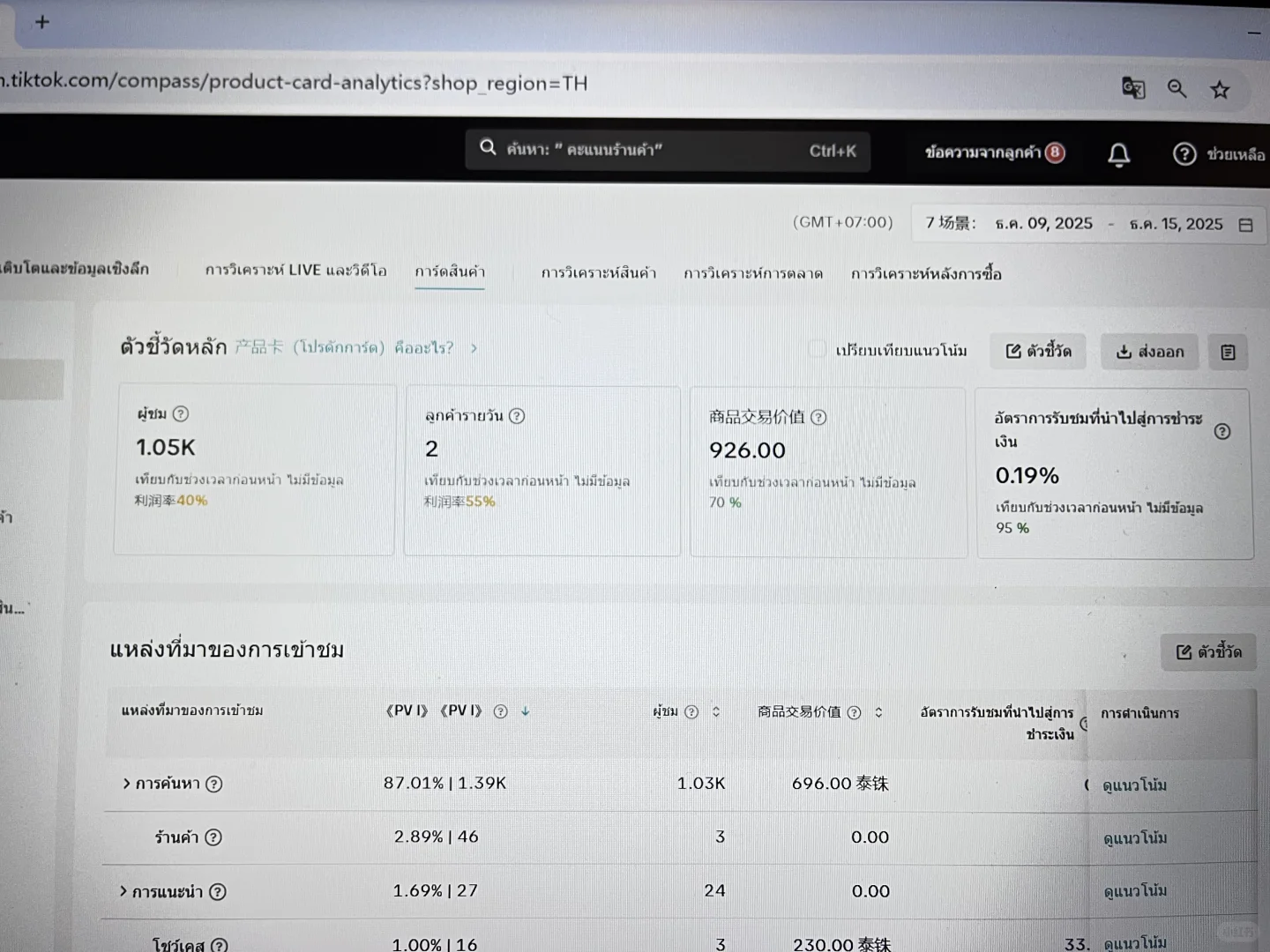
Task: Open a new browser tab with plus
Action: [x=41, y=22]
